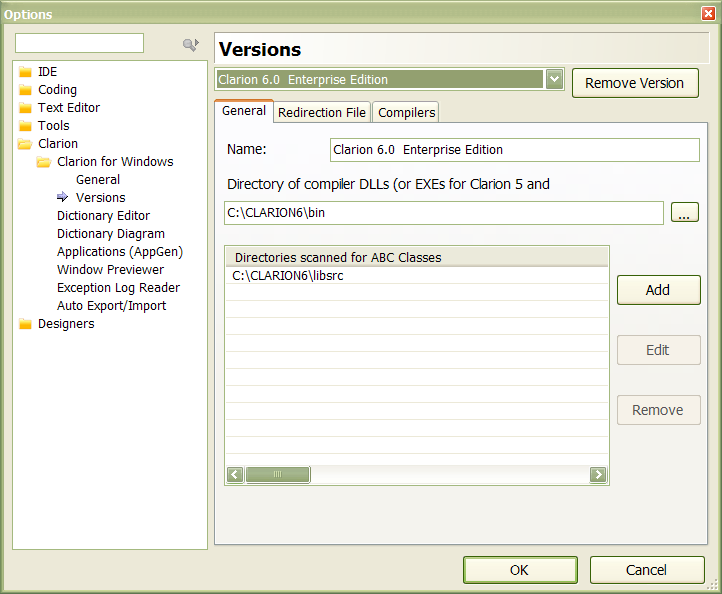The width and height of the screenshot is (722, 594).
Task: Click the Tools folder icon
Action: (x=26, y=126)
